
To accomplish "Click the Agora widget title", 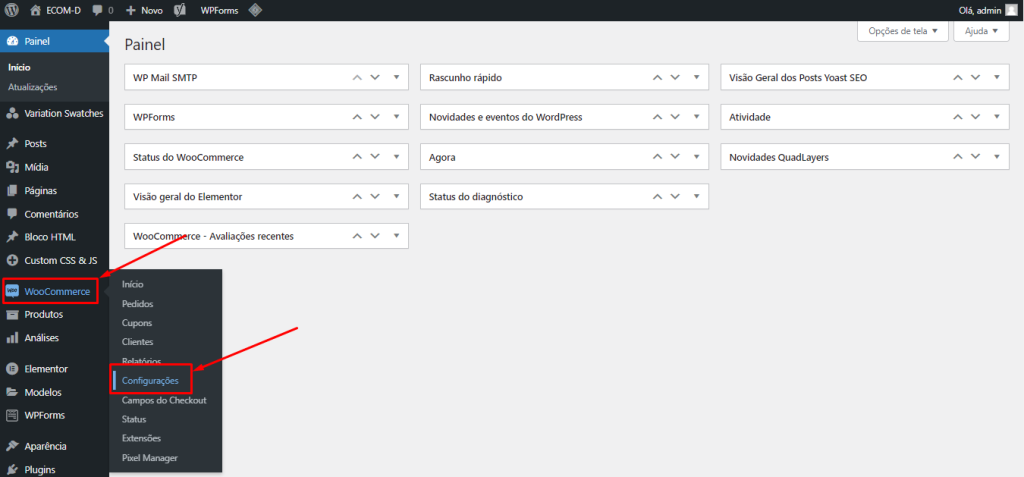I will [x=442, y=157].
